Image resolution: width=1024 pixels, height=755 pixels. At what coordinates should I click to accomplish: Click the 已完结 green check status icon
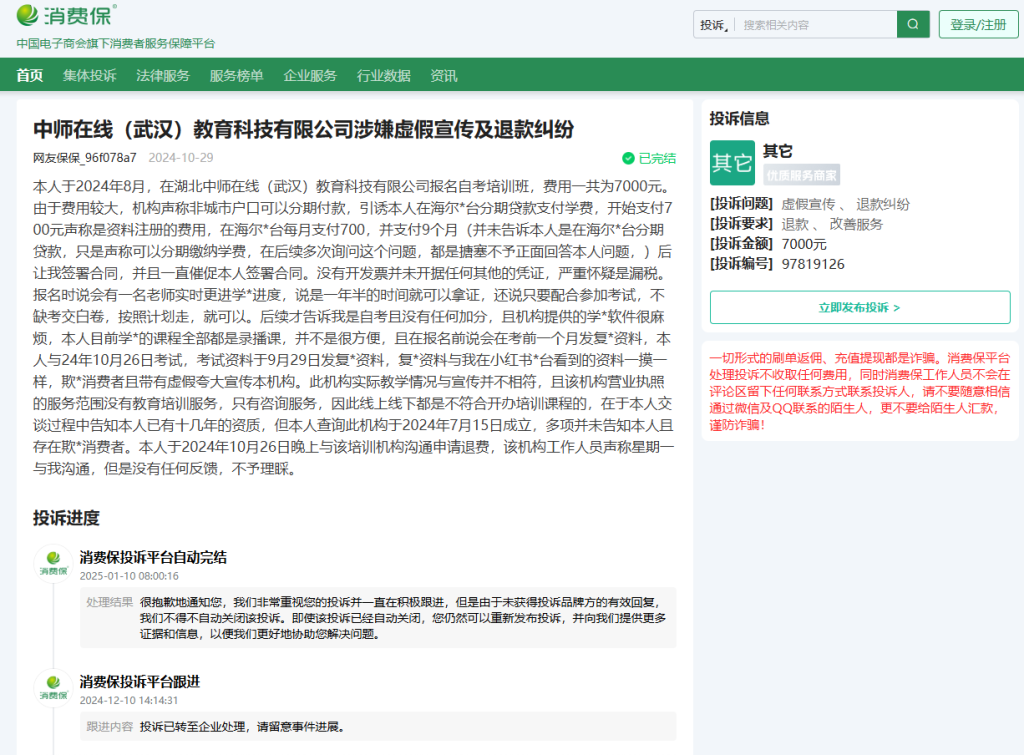click(x=628, y=158)
